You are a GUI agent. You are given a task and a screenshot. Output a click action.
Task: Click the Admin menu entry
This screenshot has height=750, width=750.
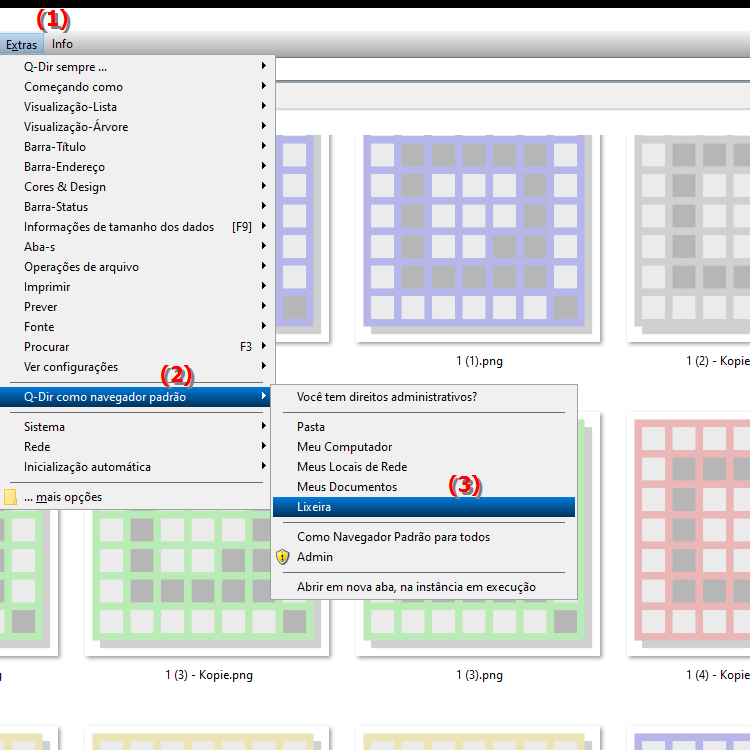(424, 557)
